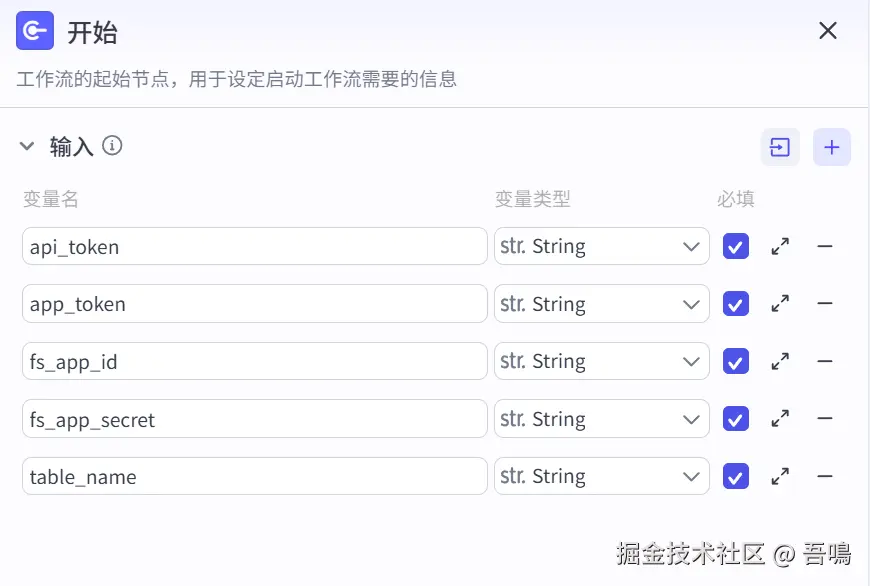Click the app_token variable name field
This screenshot has height=586, width=870.
(x=254, y=304)
